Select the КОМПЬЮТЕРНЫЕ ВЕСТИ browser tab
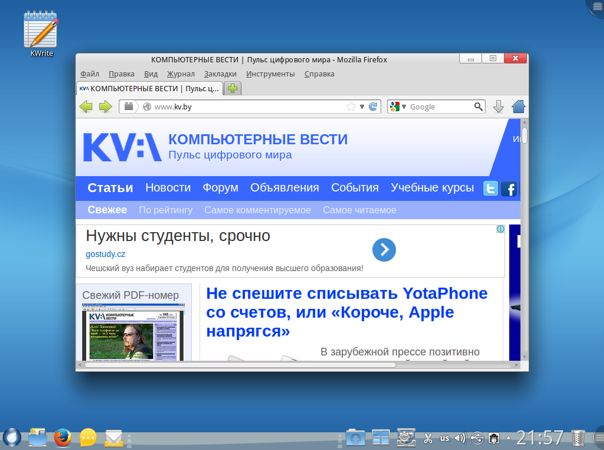The image size is (604, 450). [149, 89]
